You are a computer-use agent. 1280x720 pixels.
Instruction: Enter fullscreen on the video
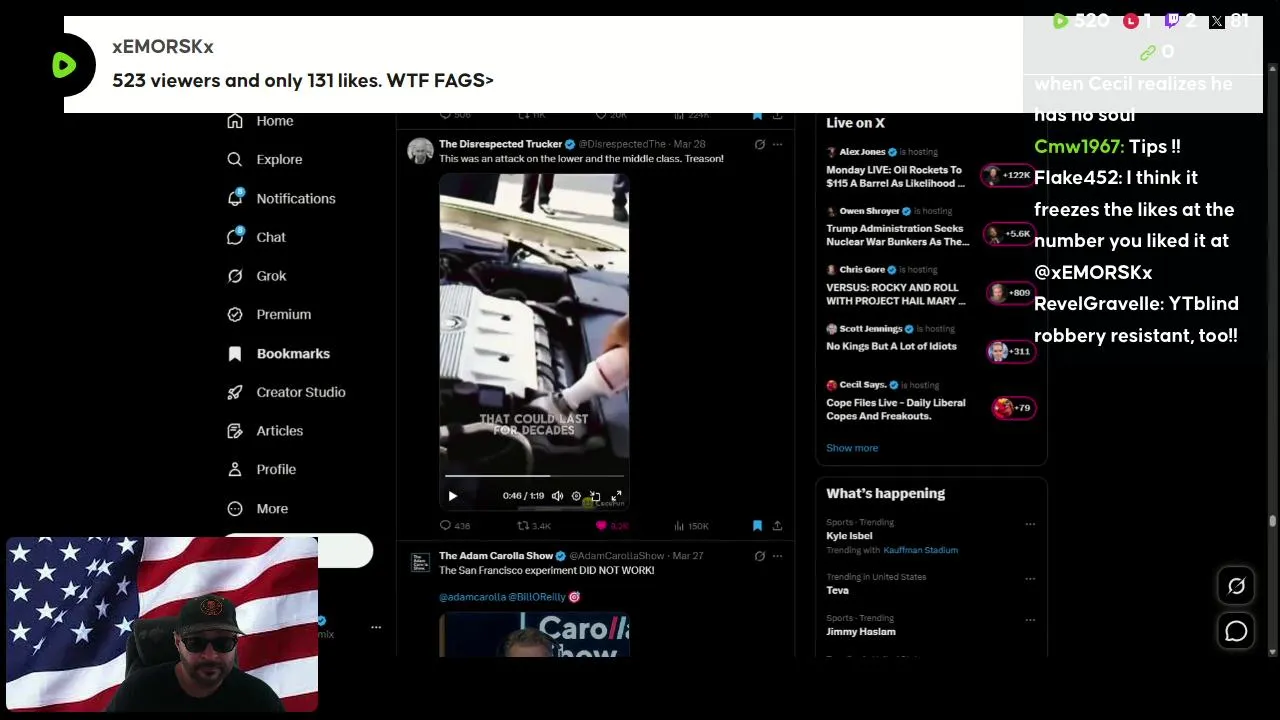617,496
